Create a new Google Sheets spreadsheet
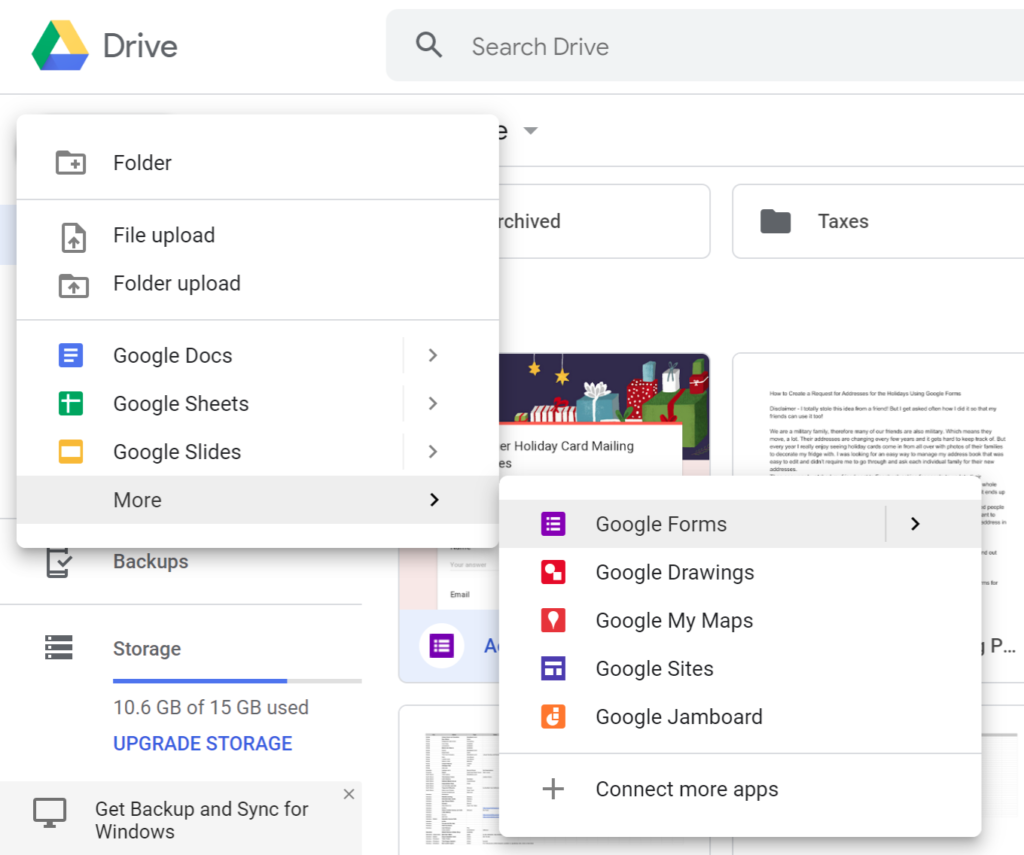 pyautogui.click(x=209, y=403)
